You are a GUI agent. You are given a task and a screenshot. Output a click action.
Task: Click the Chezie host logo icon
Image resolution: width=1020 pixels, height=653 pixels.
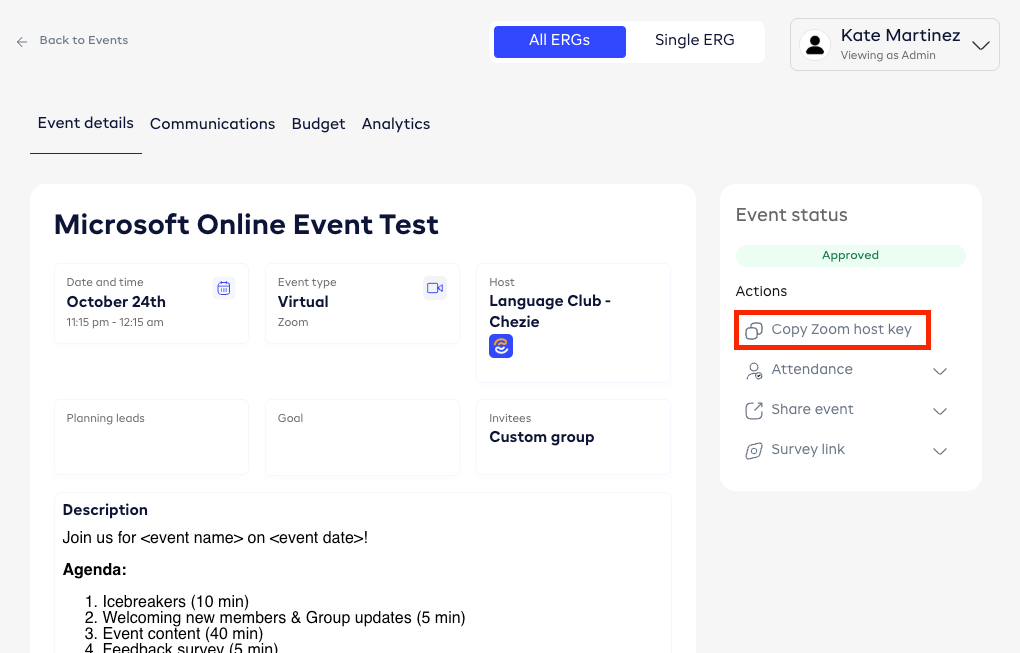coord(501,346)
